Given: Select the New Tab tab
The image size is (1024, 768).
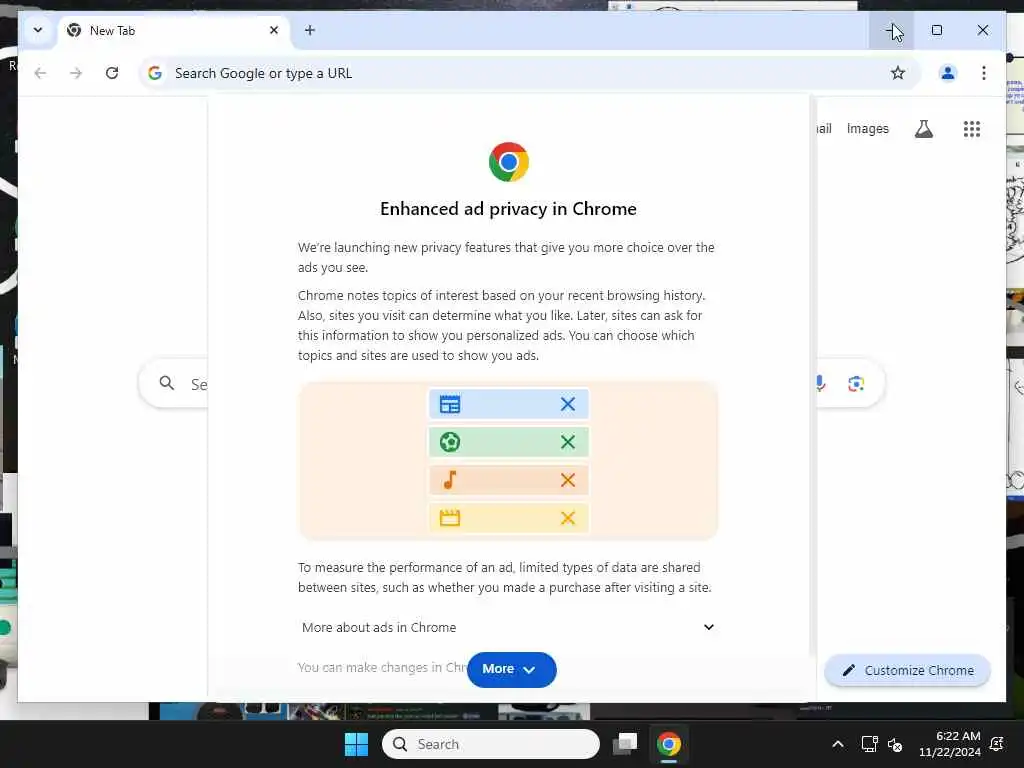Looking at the screenshot, I should 173,31.
